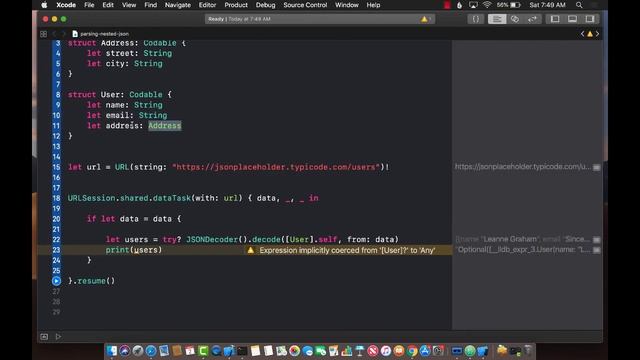
Task: Open the Apple menu
Action: [44, 5]
